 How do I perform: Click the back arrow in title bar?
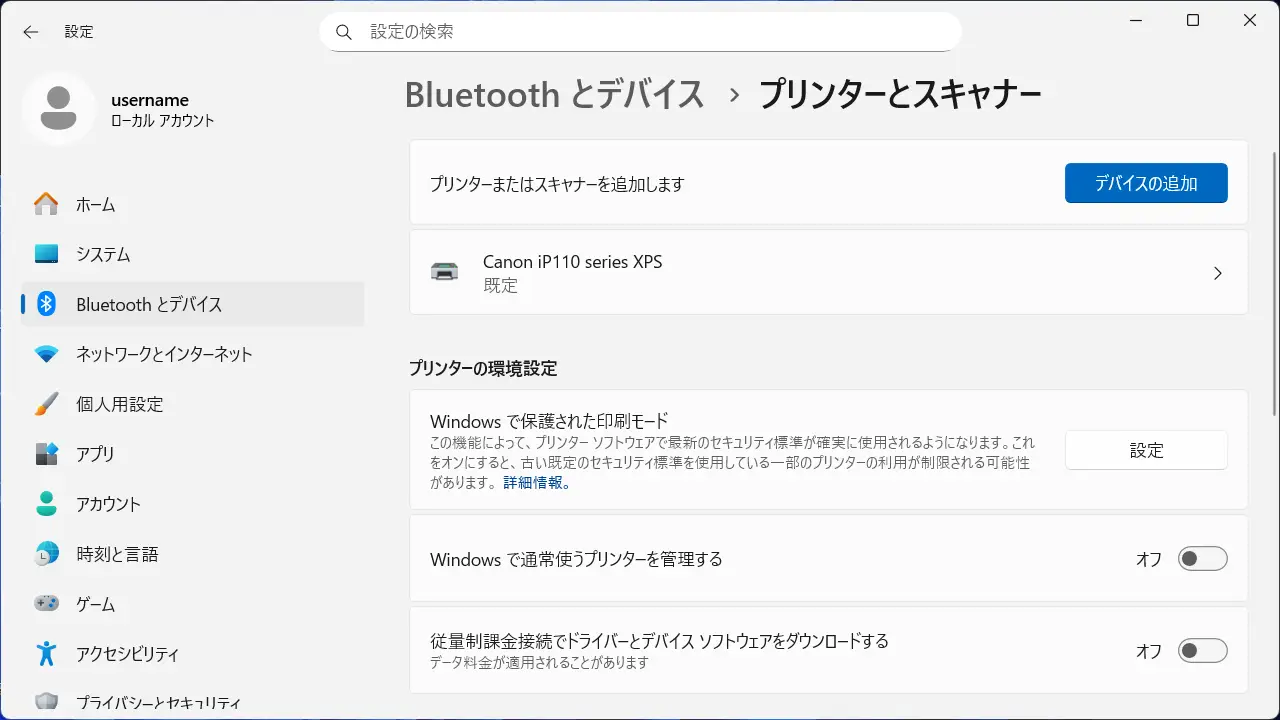[x=31, y=32]
